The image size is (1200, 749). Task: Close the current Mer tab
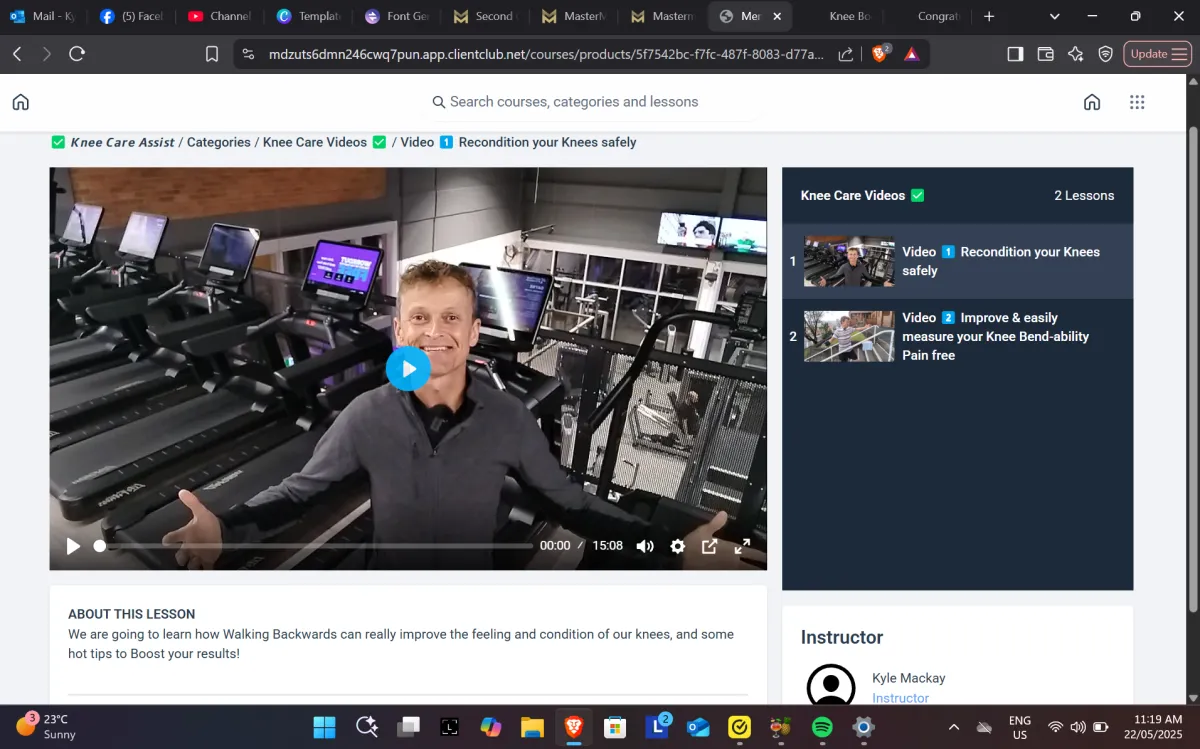[777, 16]
